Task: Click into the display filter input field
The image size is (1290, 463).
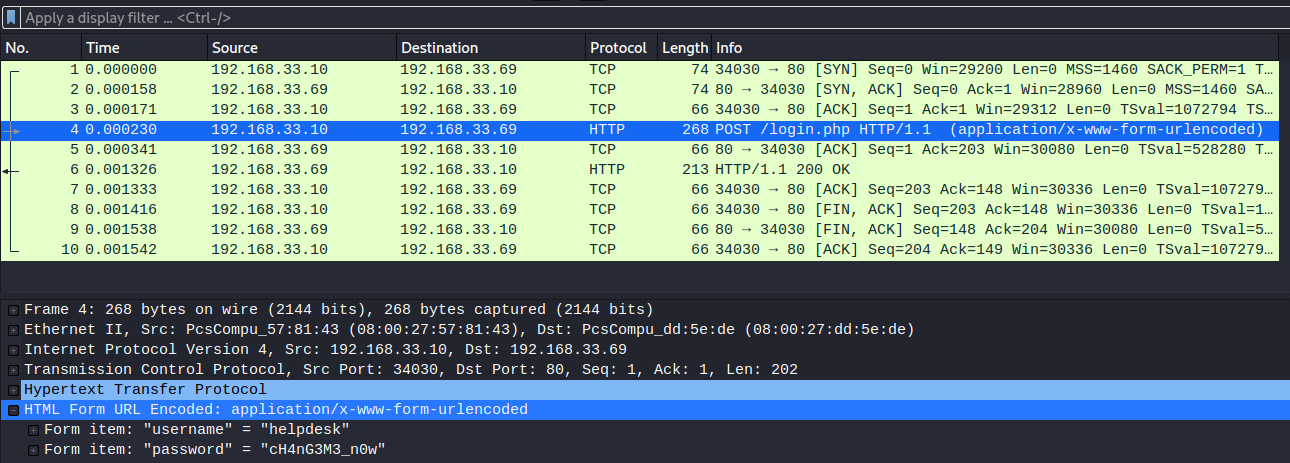Action: 600,18
